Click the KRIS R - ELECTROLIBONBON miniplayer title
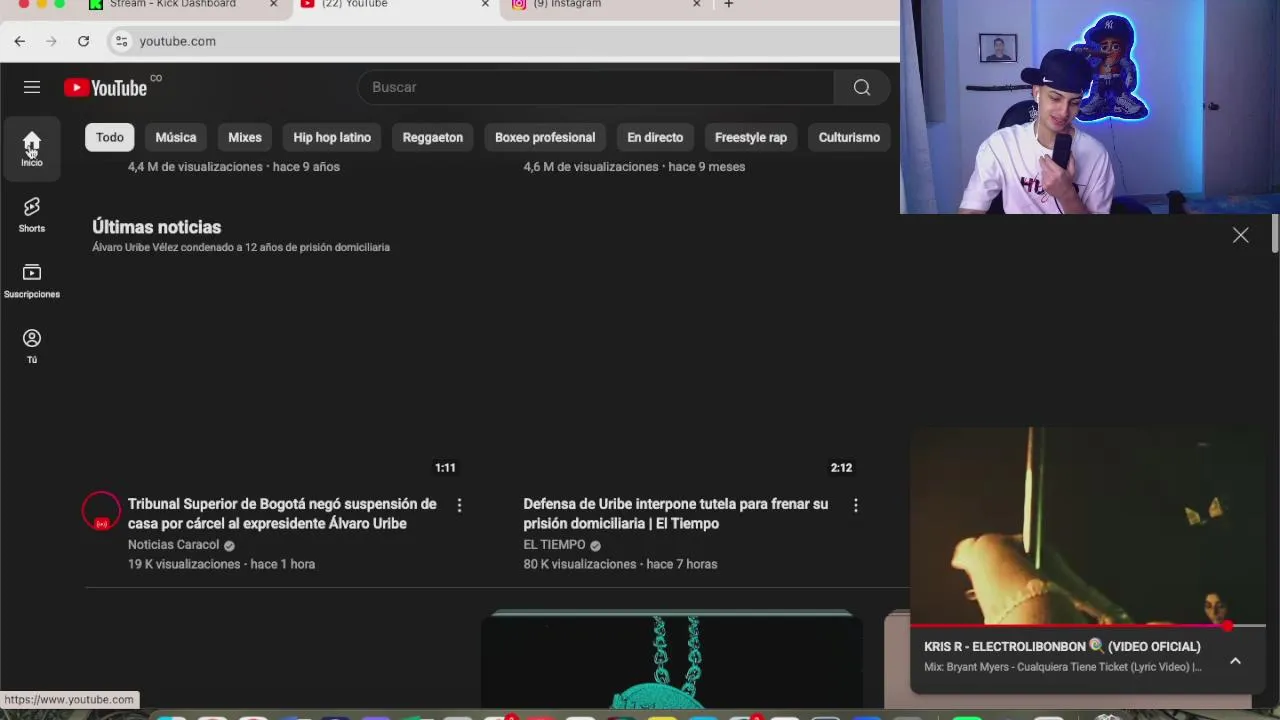Image resolution: width=1280 pixels, height=720 pixels. pos(1062,647)
